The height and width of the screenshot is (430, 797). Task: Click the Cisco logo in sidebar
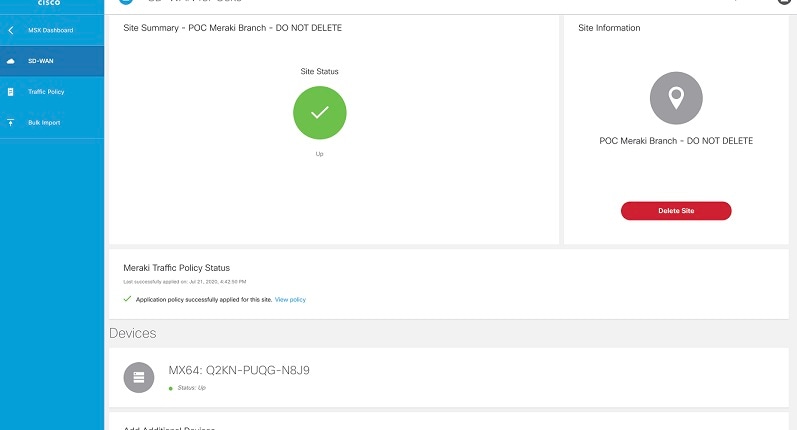tap(49, 3)
